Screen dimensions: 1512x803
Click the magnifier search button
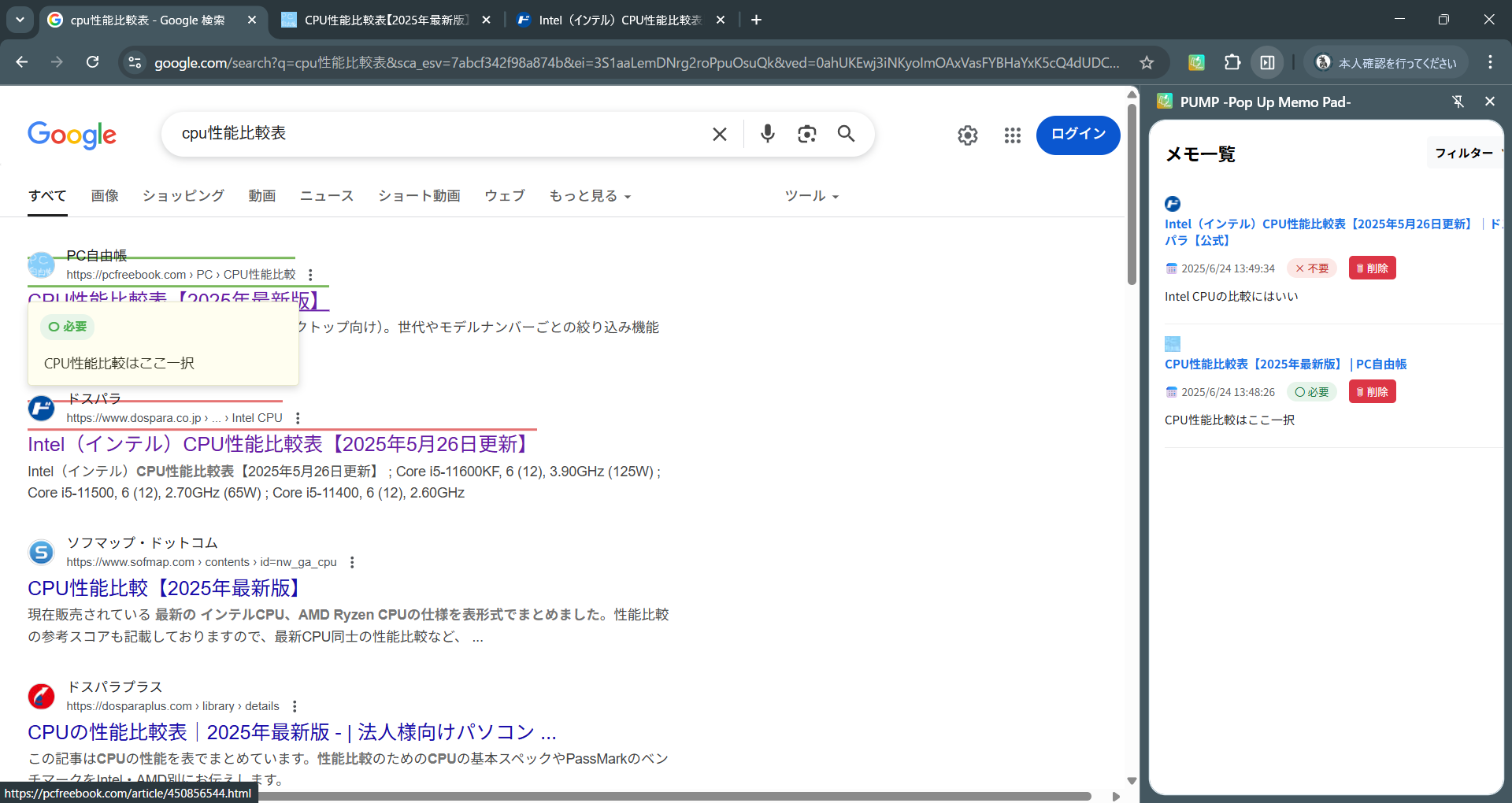click(x=846, y=134)
